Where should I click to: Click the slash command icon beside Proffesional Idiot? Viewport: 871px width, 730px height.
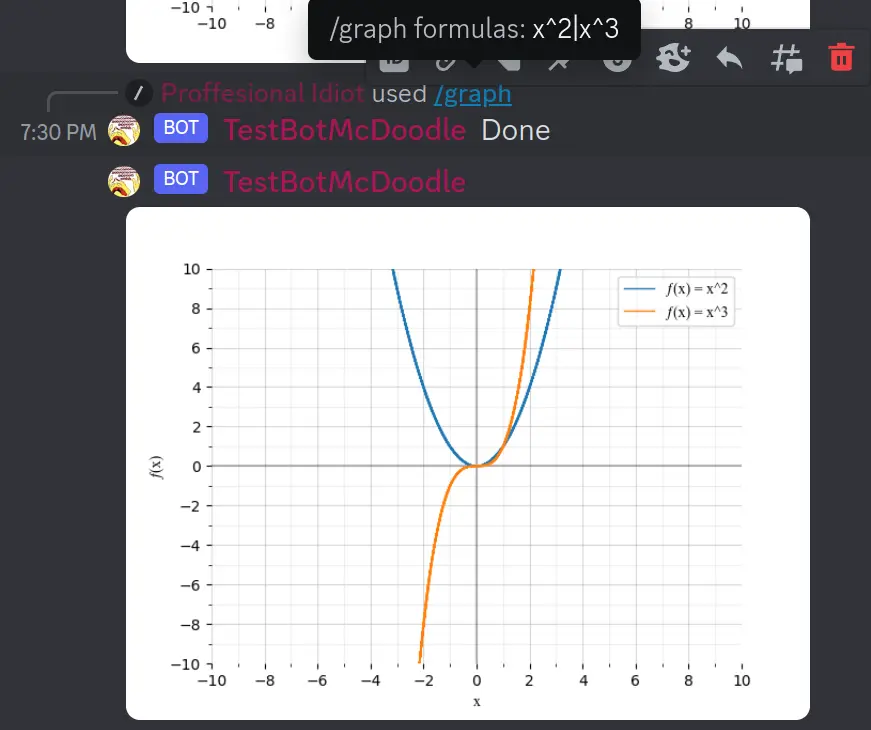pos(140,94)
